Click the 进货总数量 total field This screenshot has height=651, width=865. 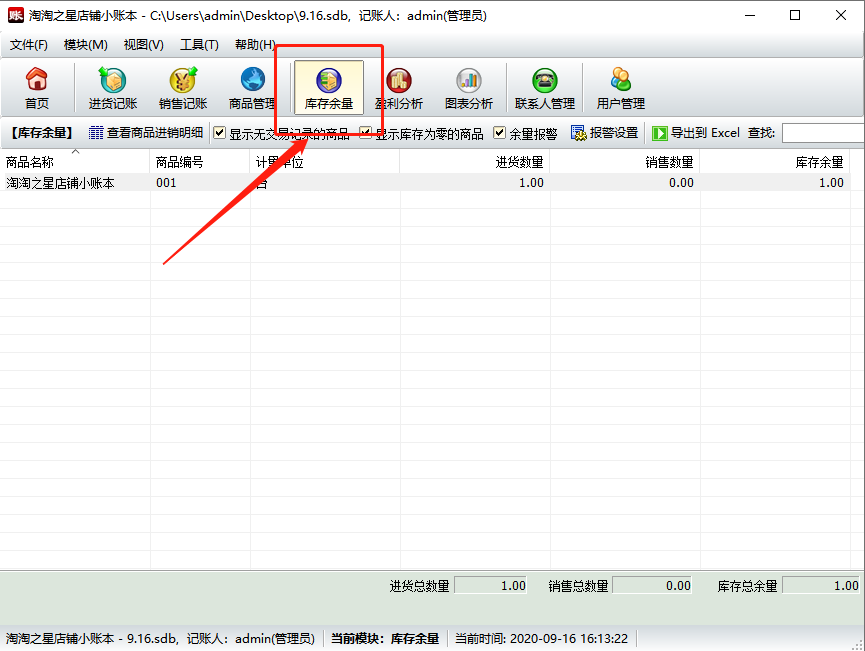[x=490, y=586]
